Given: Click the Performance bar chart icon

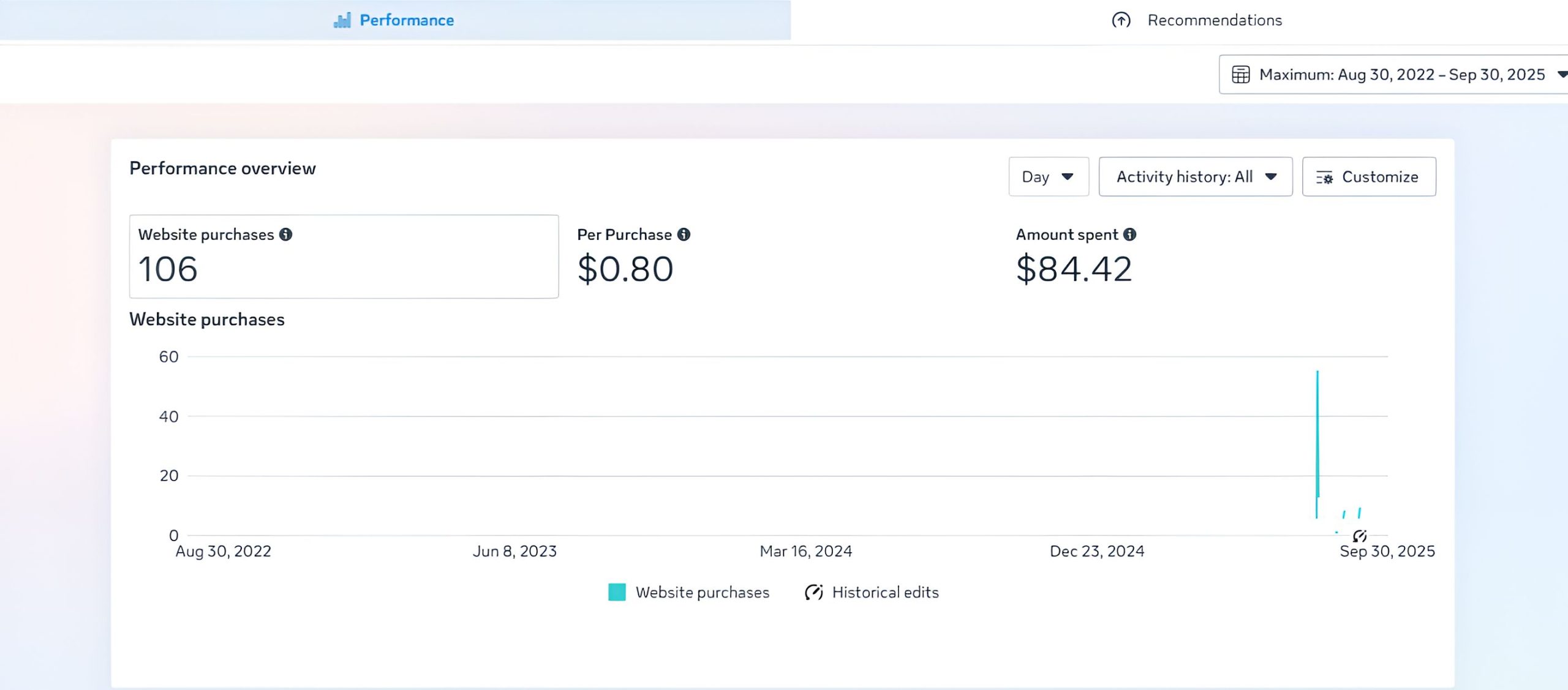Looking at the screenshot, I should pyautogui.click(x=342, y=20).
